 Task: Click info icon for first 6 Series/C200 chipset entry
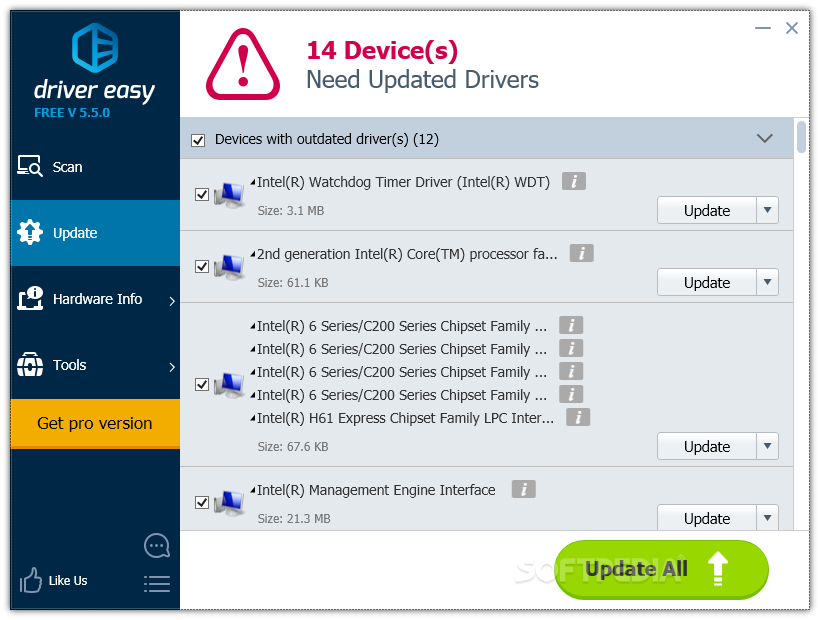point(571,325)
